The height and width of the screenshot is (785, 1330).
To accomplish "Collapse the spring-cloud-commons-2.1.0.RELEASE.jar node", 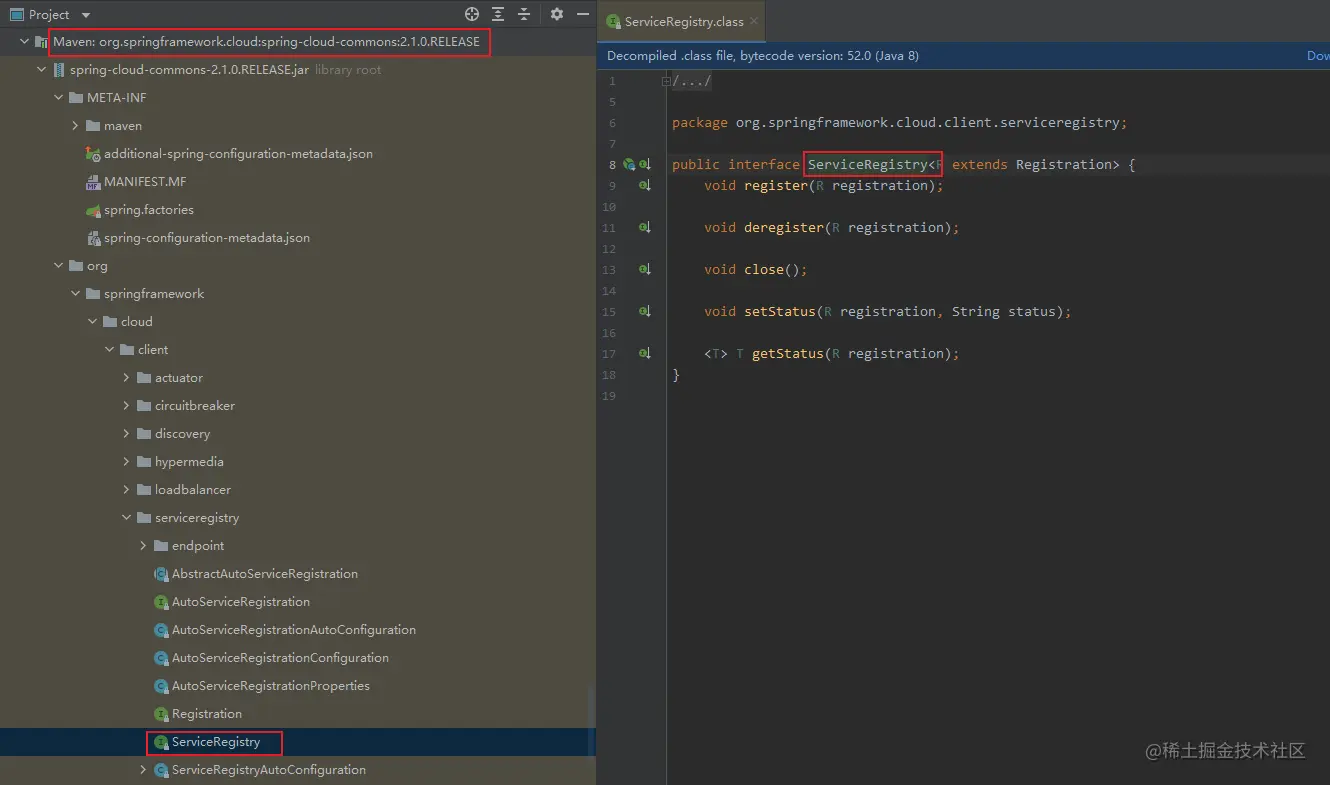I will (41, 70).
